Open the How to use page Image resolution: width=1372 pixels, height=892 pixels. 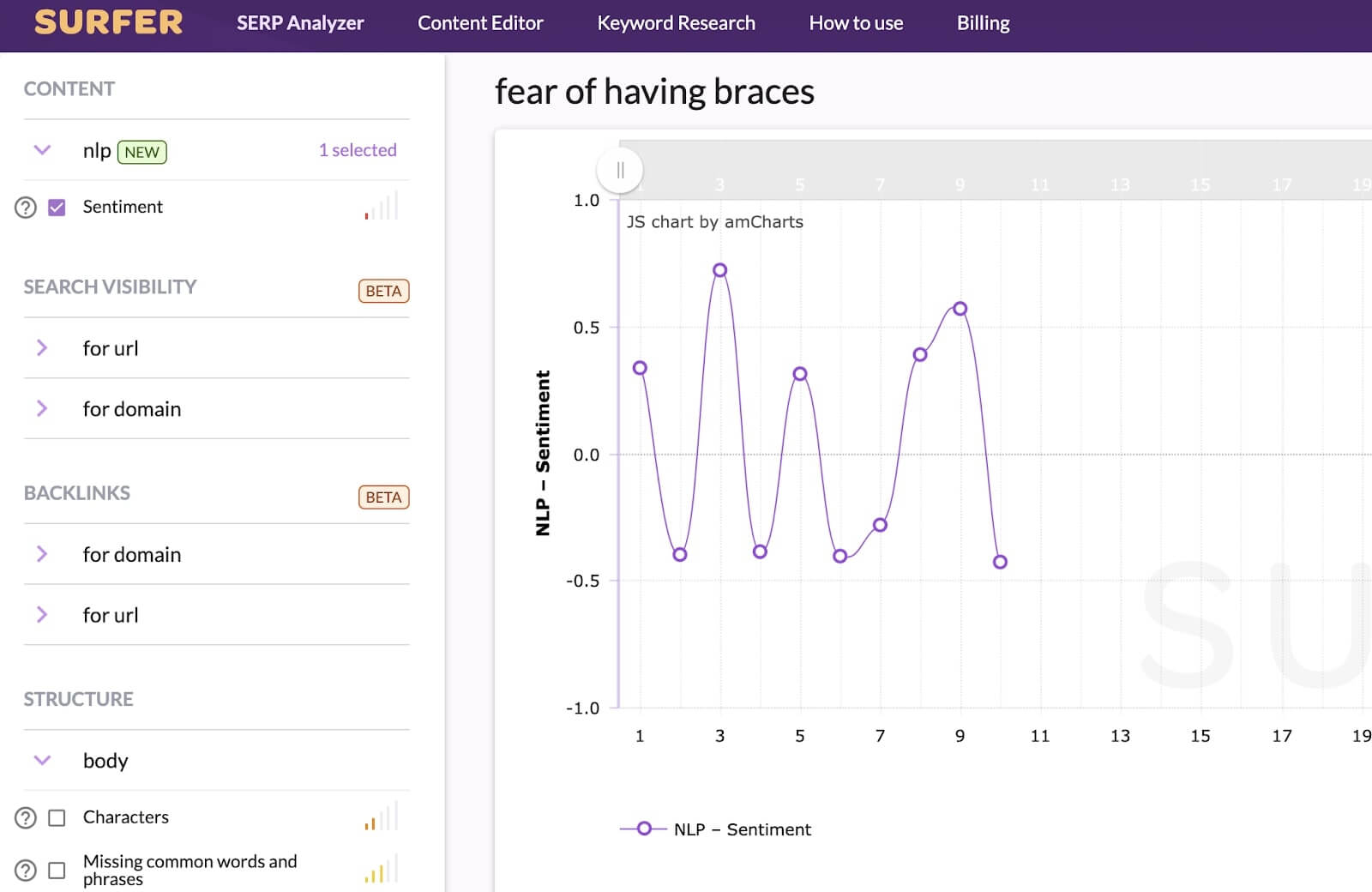click(x=856, y=23)
